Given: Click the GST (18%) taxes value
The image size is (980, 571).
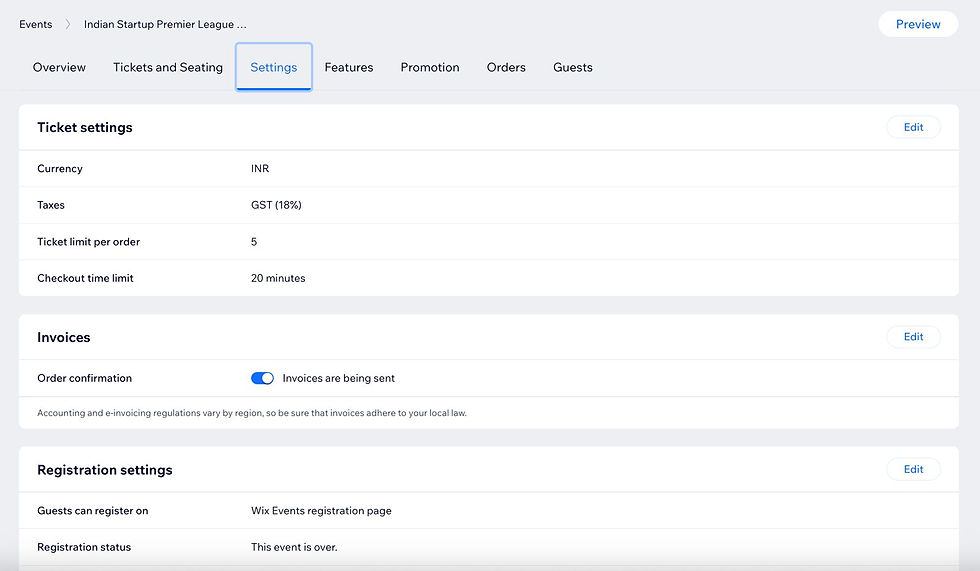Looking at the screenshot, I should tap(276, 205).
